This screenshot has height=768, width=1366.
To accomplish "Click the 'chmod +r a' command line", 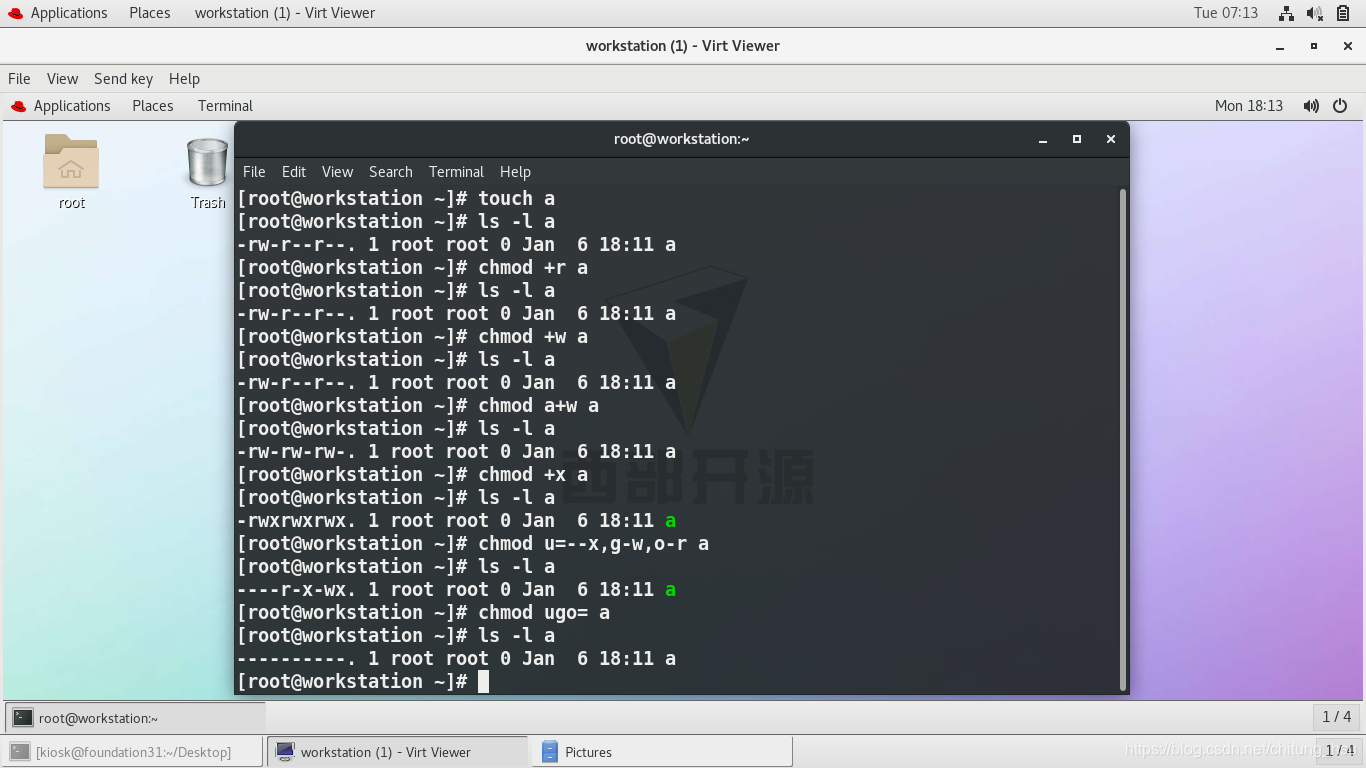I will tap(412, 267).
